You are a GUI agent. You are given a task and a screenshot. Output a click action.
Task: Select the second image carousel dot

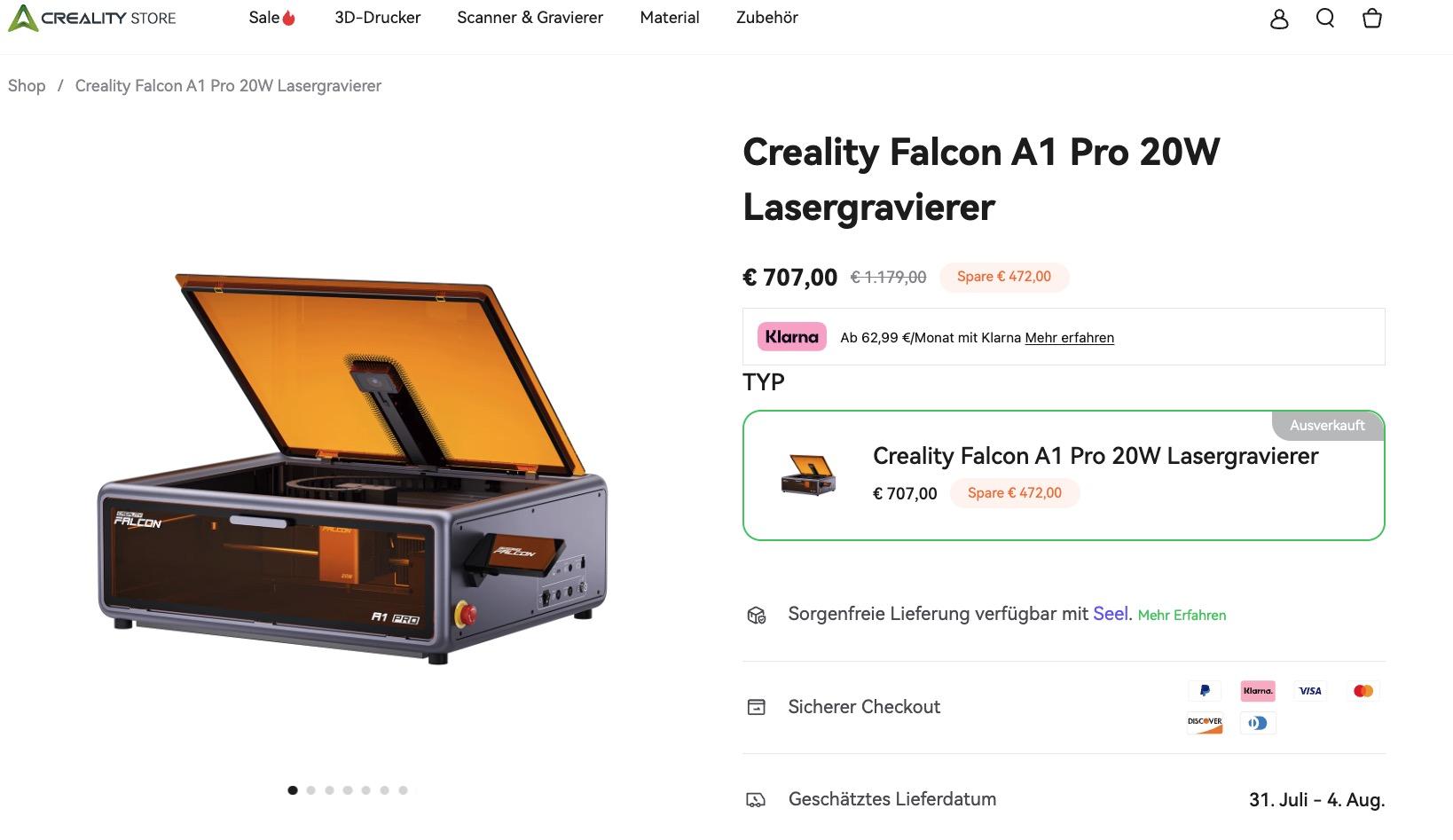[x=310, y=790]
